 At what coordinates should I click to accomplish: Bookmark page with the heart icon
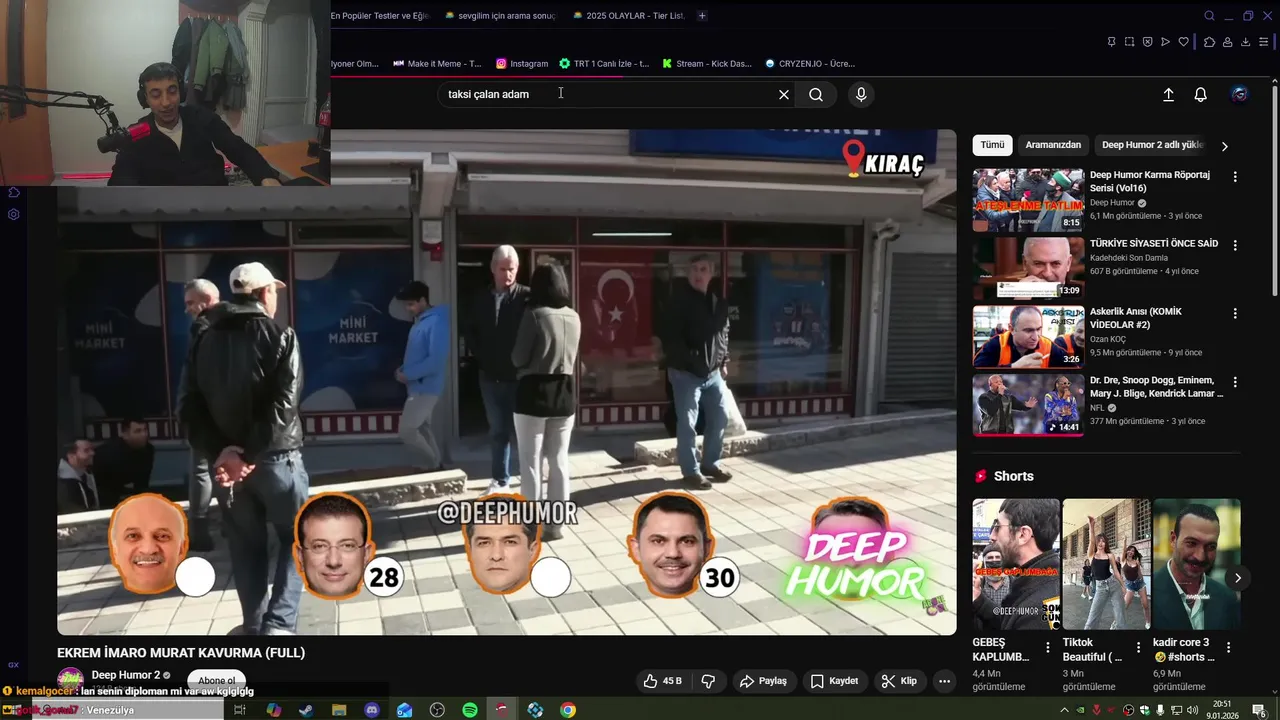coord(1183,42)
